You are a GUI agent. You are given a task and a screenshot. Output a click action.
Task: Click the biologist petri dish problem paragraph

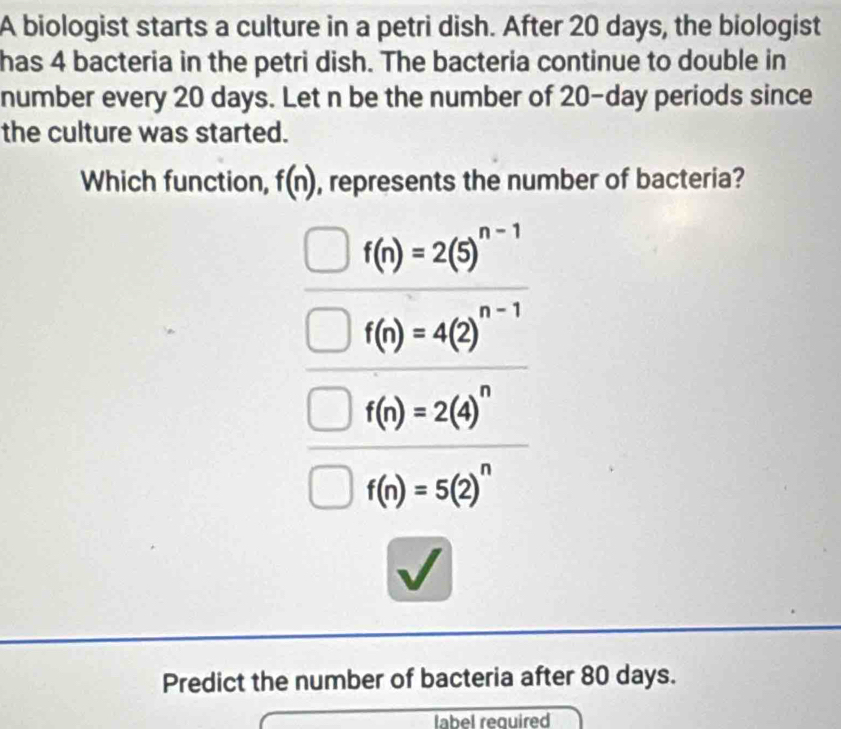[410, 79]
